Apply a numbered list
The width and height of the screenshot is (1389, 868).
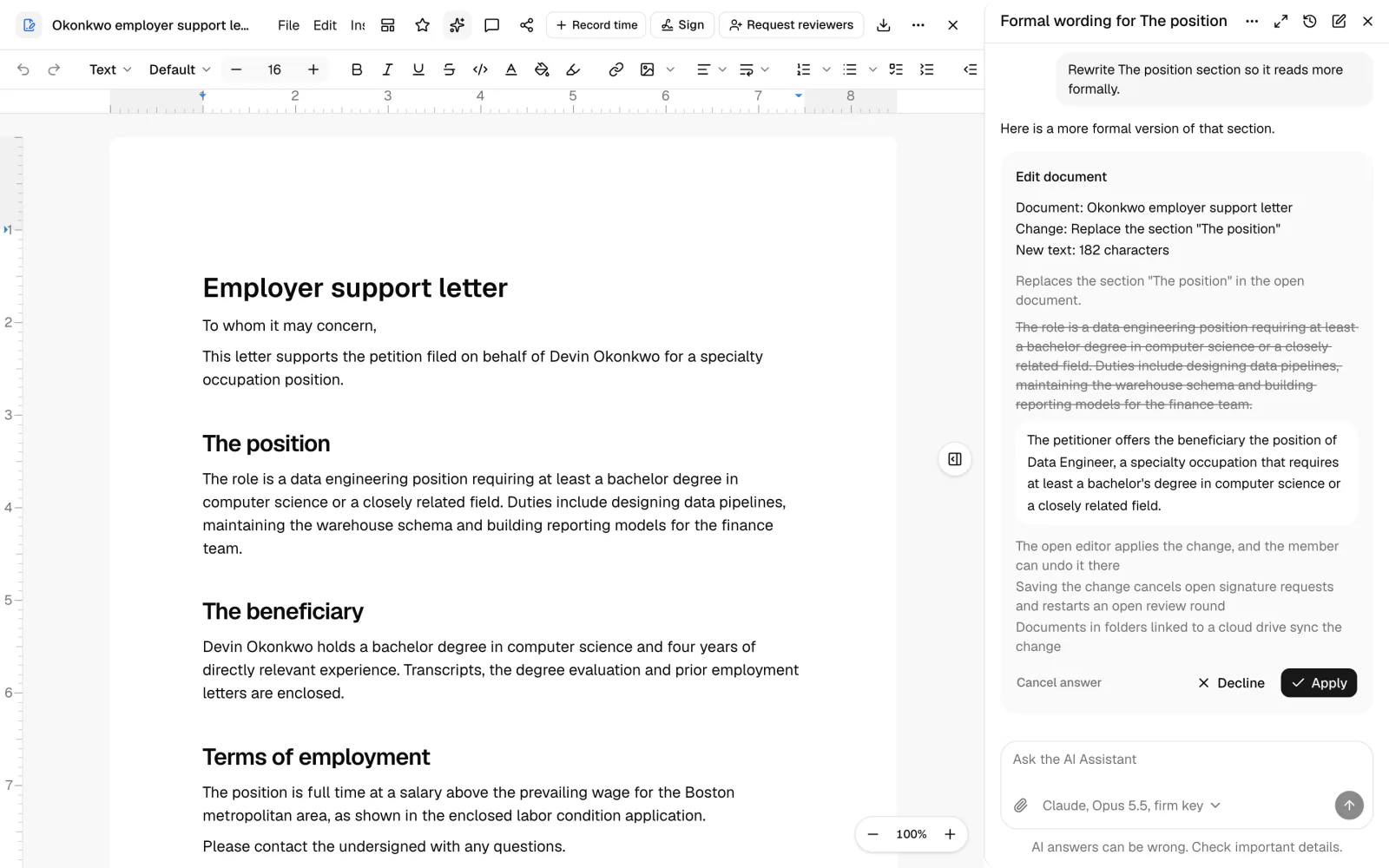tap(804, 69)
